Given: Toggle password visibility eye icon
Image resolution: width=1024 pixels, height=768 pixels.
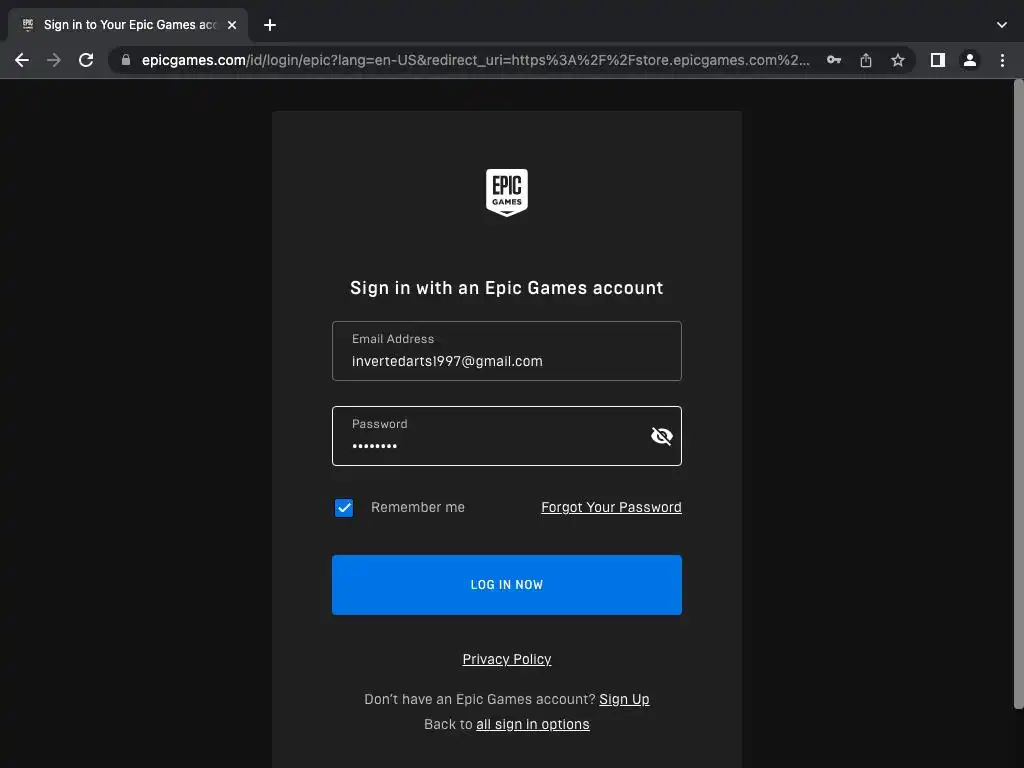Looking at the screenshot, I should (x=662, y=436).
